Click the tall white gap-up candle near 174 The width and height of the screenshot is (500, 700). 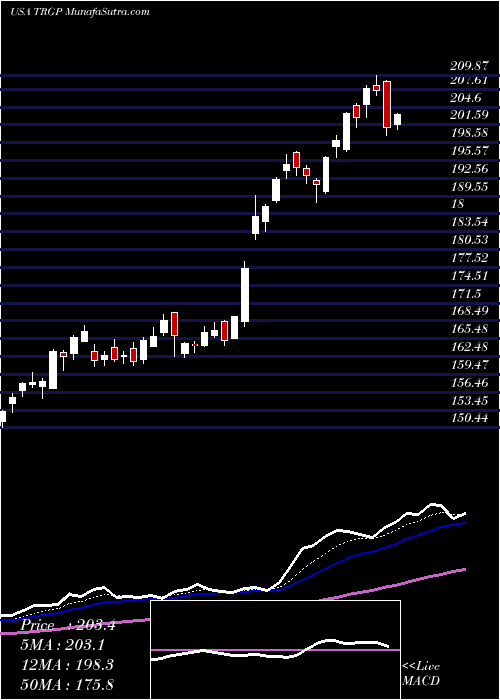click(x=245, y=295)
